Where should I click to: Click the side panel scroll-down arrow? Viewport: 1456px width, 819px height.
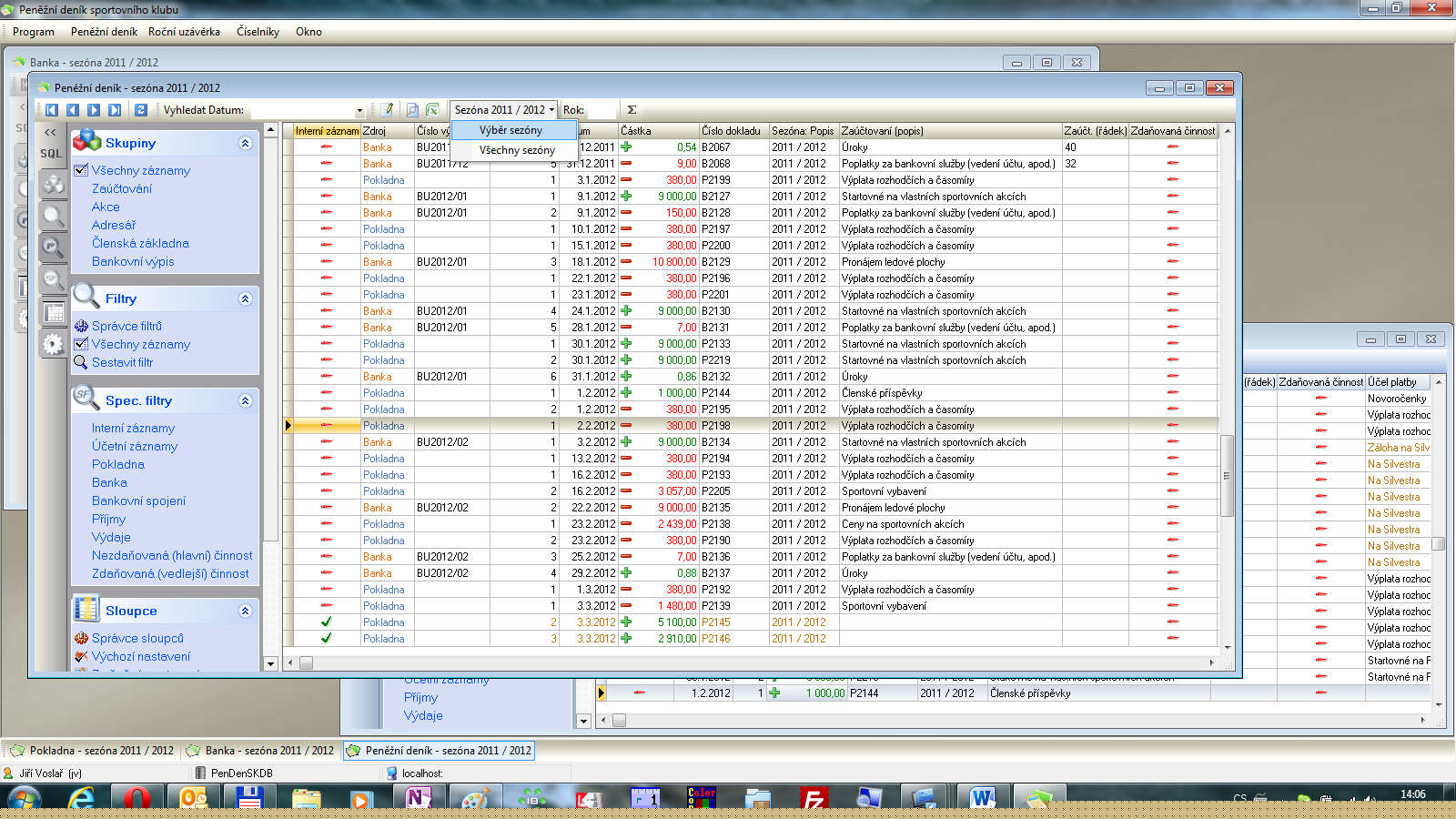point(270,663)
